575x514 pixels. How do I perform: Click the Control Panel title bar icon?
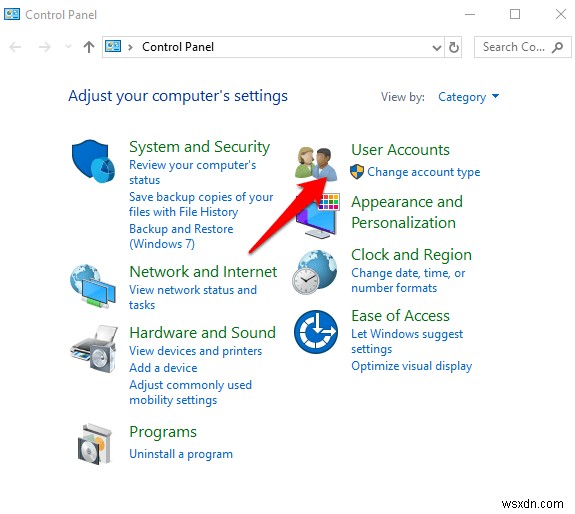point(12,14)
